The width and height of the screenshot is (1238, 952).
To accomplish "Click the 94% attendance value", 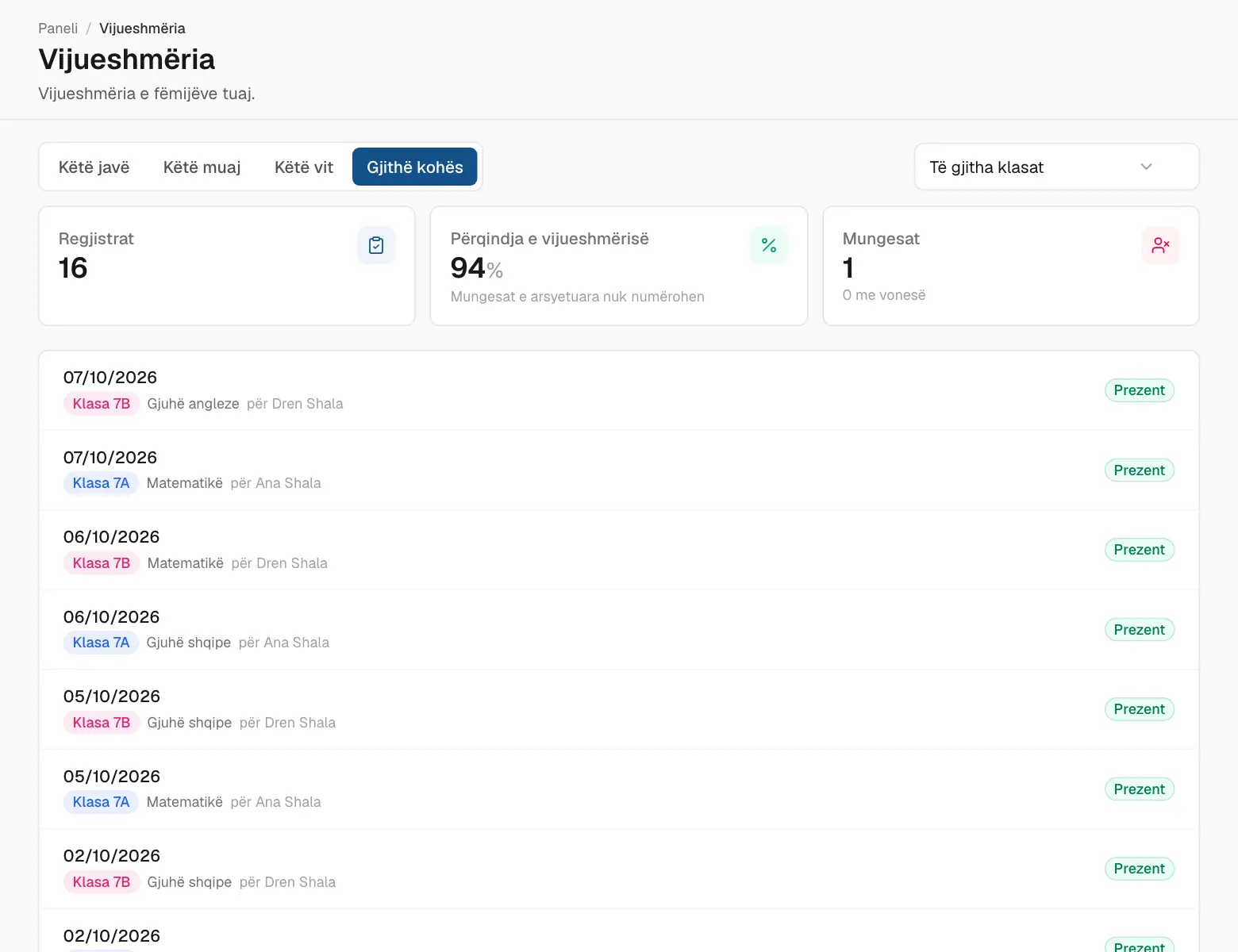I will [477, 268].
